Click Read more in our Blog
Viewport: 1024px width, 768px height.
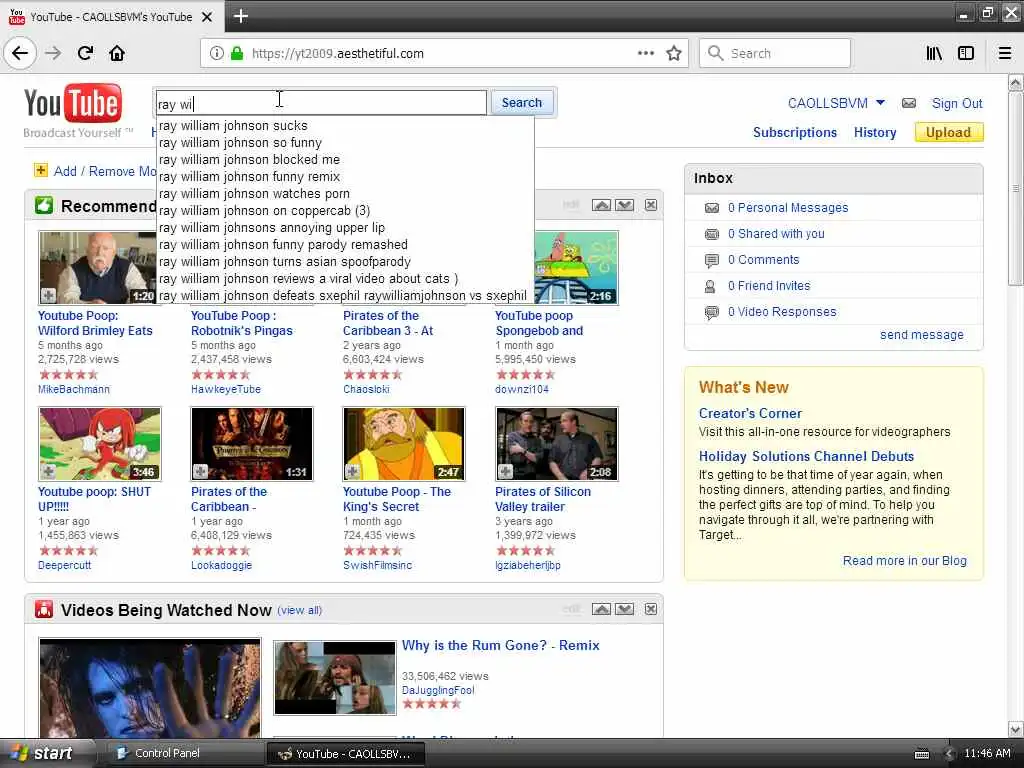[x=904, y=560]
